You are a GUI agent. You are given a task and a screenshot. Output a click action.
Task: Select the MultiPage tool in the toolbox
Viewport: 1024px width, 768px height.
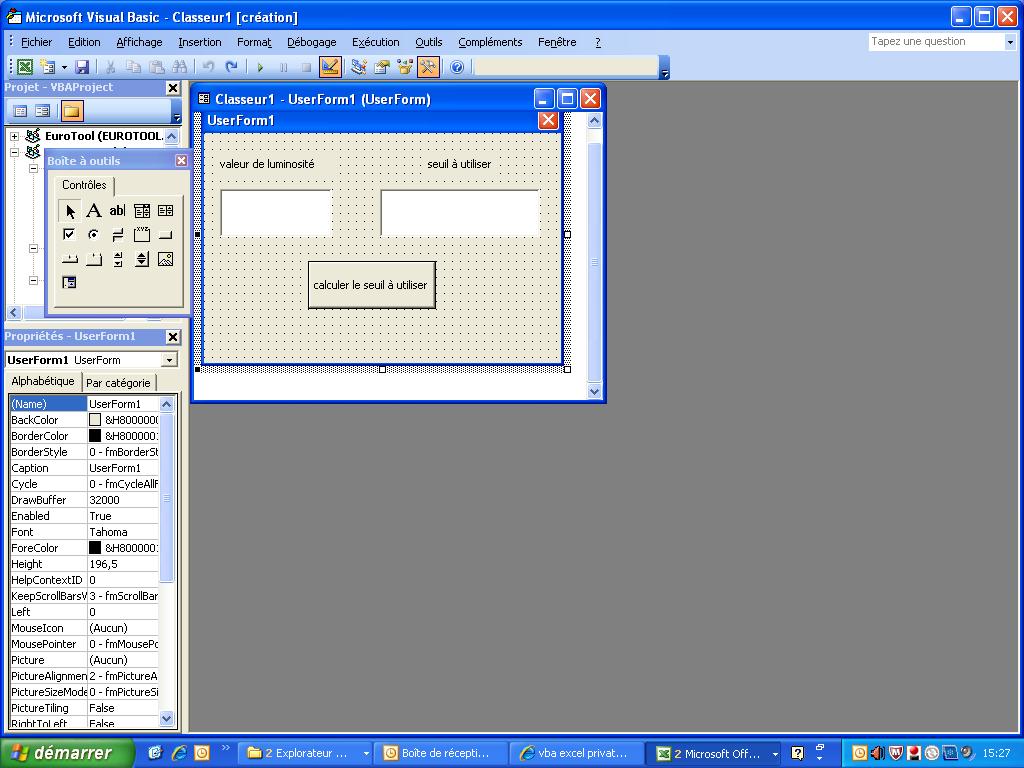(94, 259)
